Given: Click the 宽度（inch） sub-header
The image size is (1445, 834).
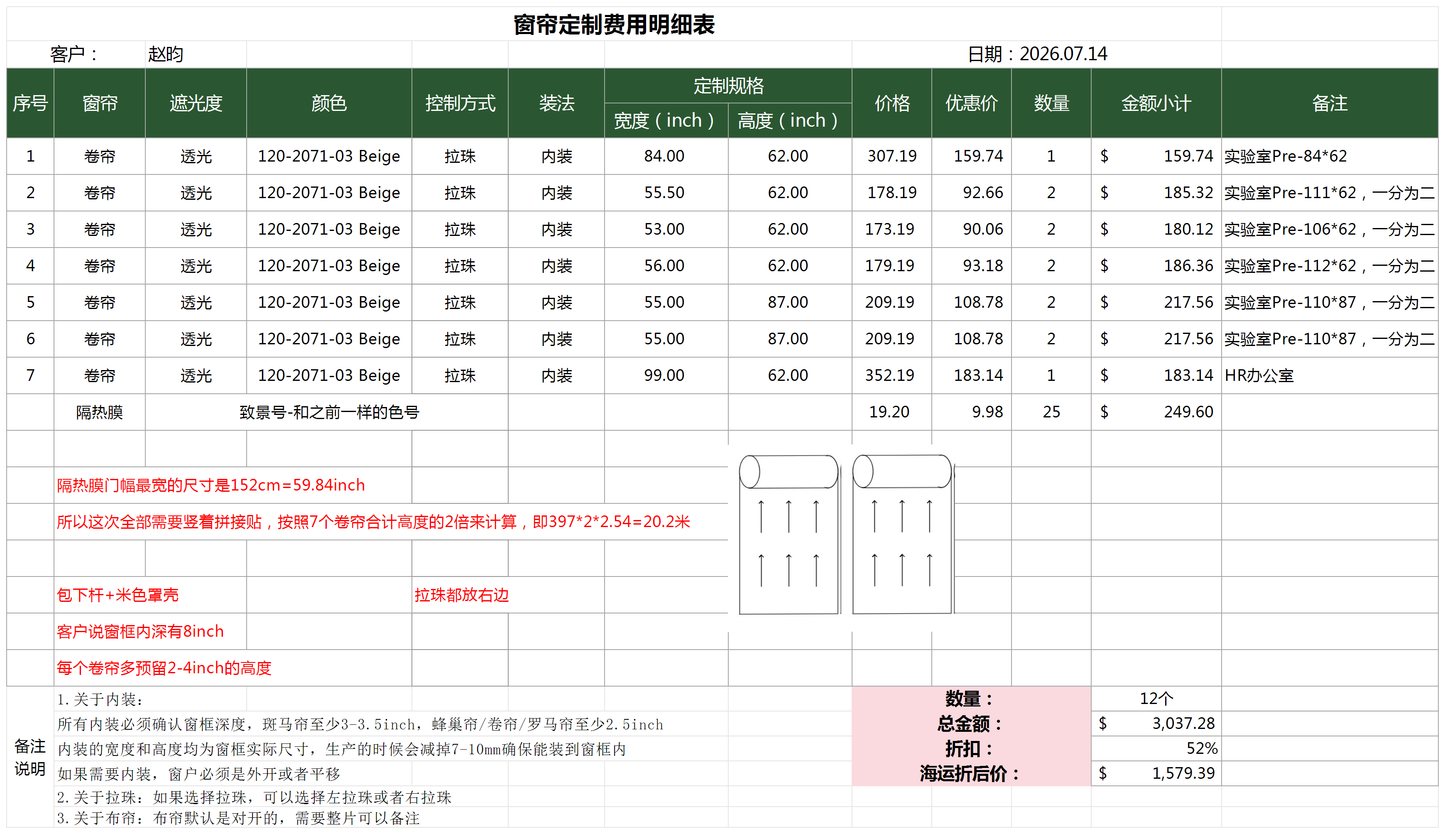Looking at the screenshot, I should pos(666,121).
